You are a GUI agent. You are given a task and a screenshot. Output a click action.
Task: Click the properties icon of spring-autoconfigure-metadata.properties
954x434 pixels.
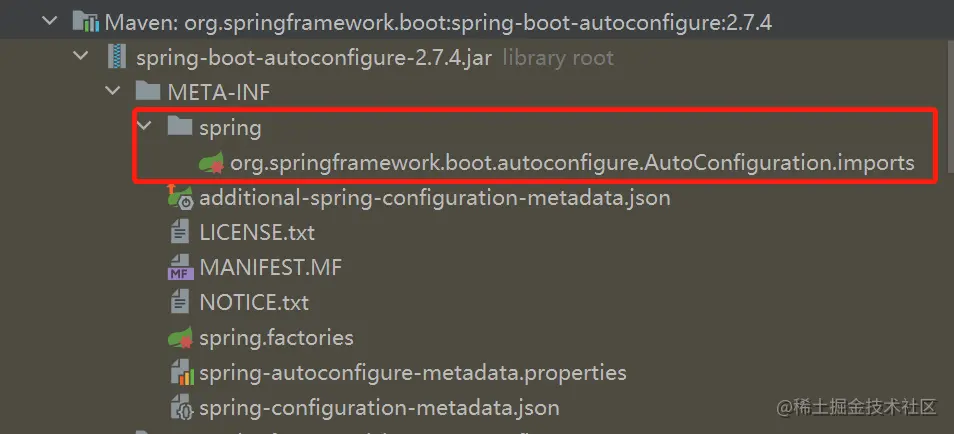[180, 373]
